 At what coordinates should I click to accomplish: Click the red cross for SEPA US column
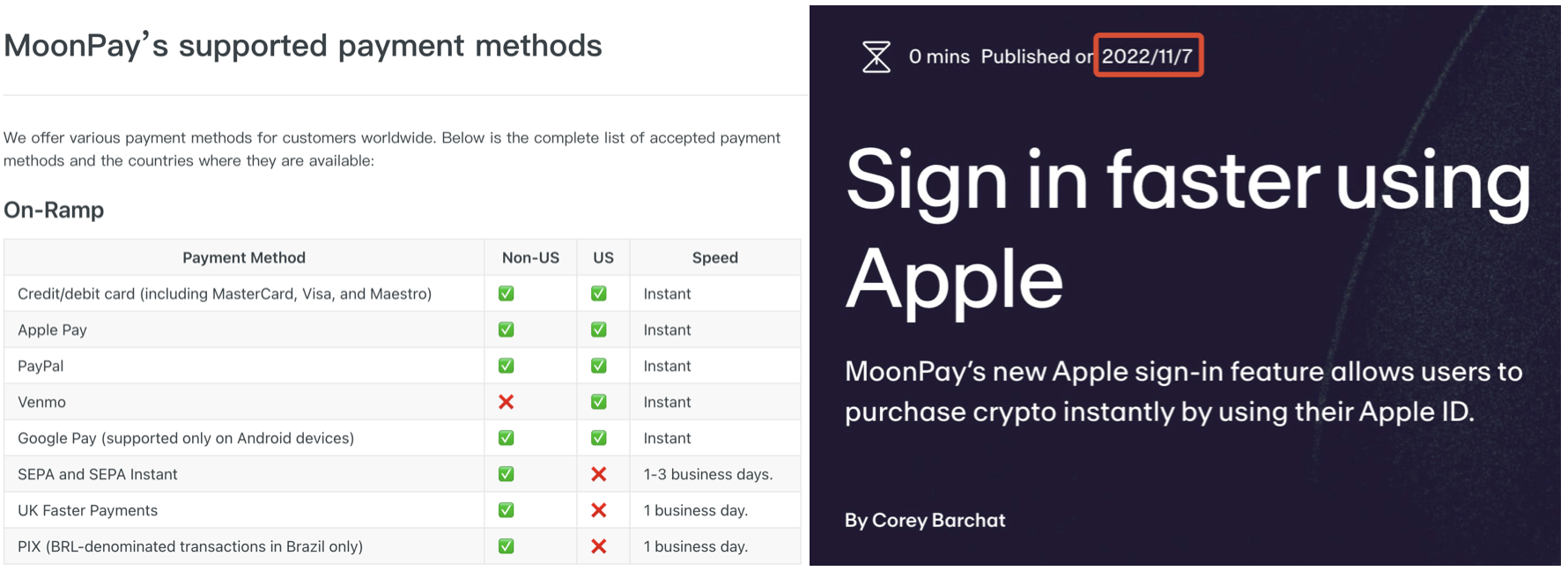(x=599, y=474)
